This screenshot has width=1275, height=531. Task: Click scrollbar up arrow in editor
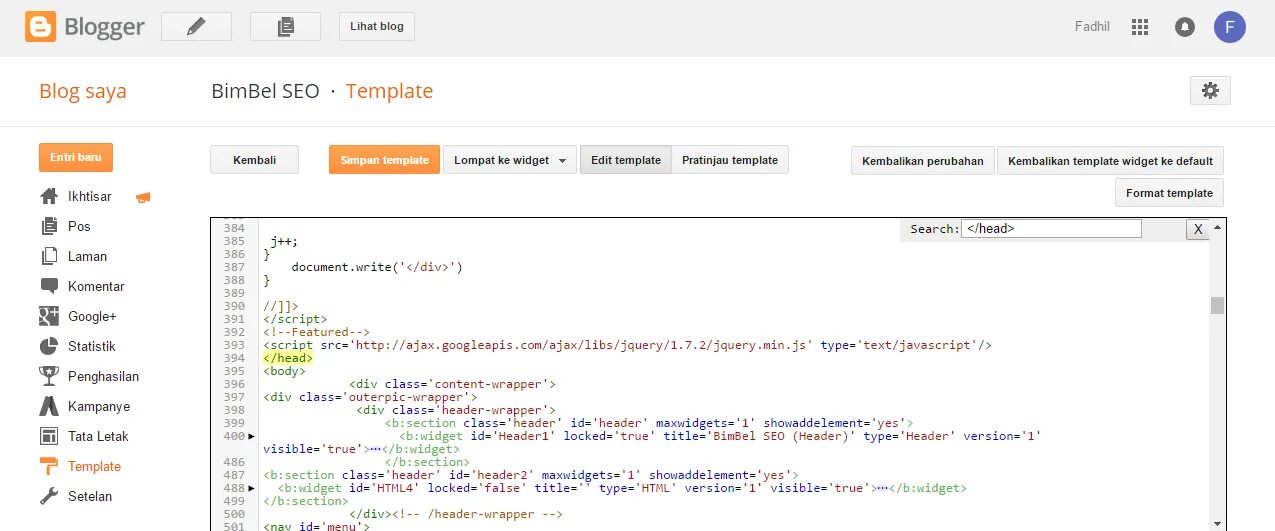[1217, 227]
